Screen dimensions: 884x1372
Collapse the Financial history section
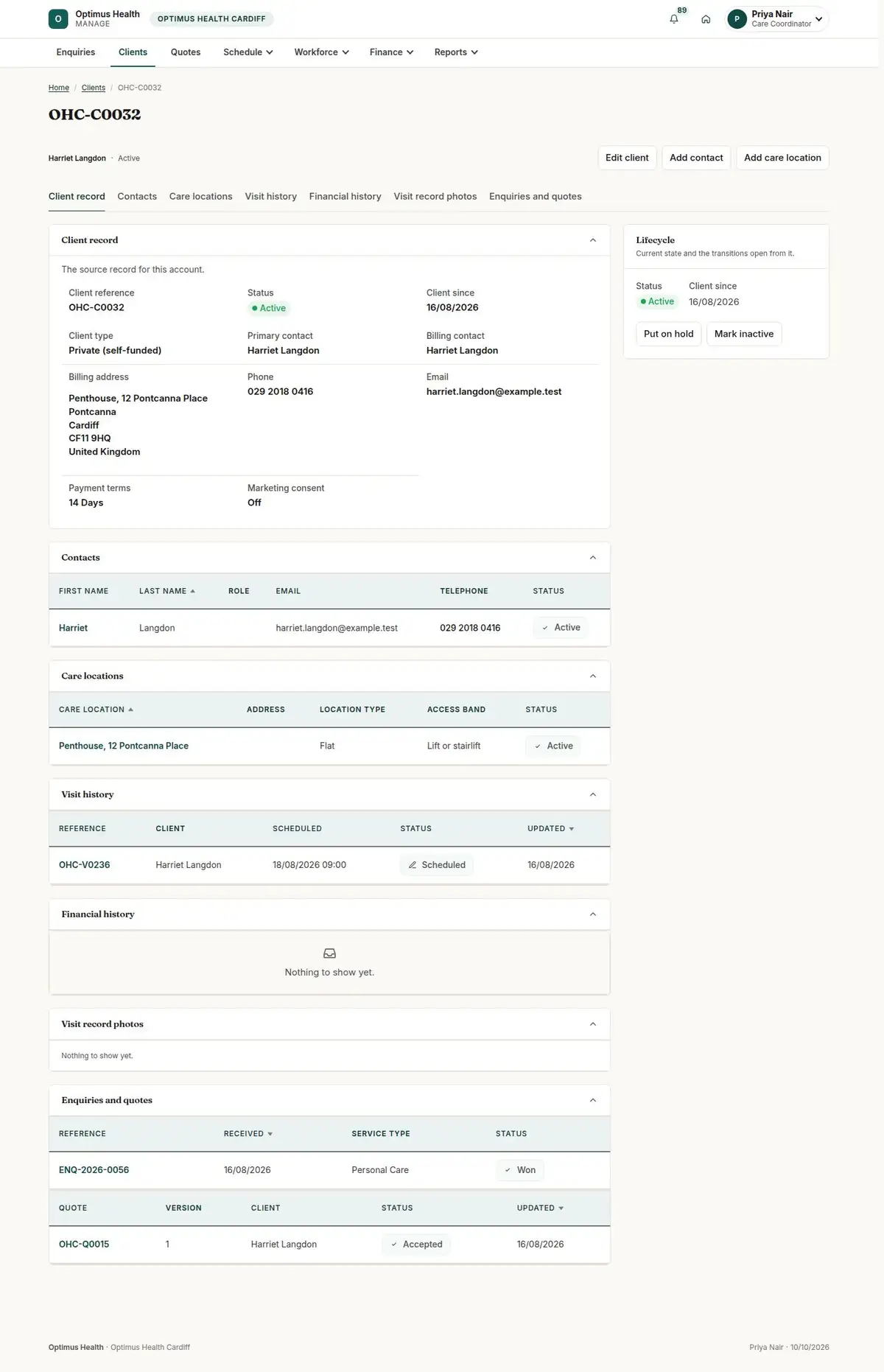point(593,914)
